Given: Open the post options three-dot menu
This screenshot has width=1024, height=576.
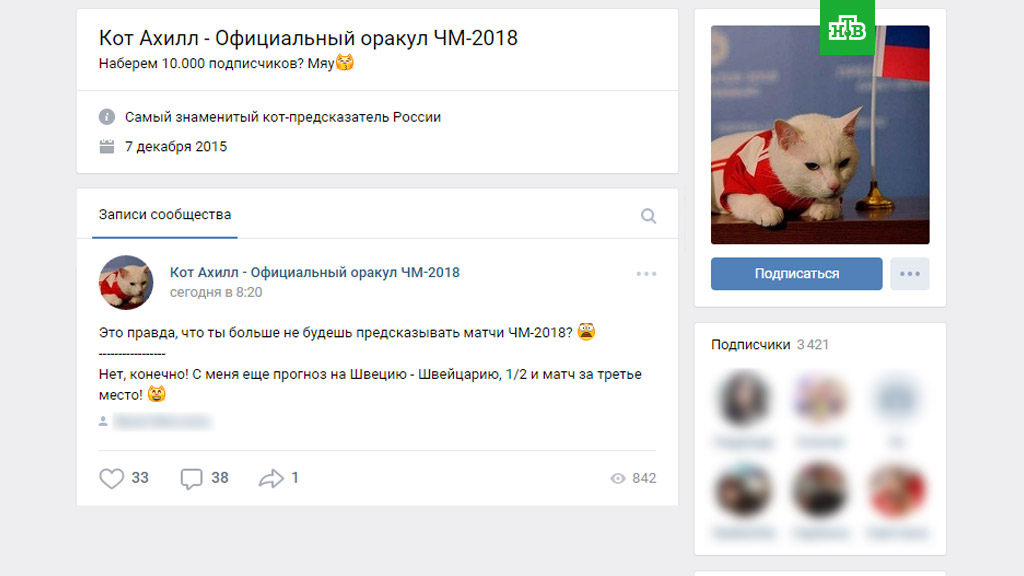Looking at the screenshot, I should [647, 274].
